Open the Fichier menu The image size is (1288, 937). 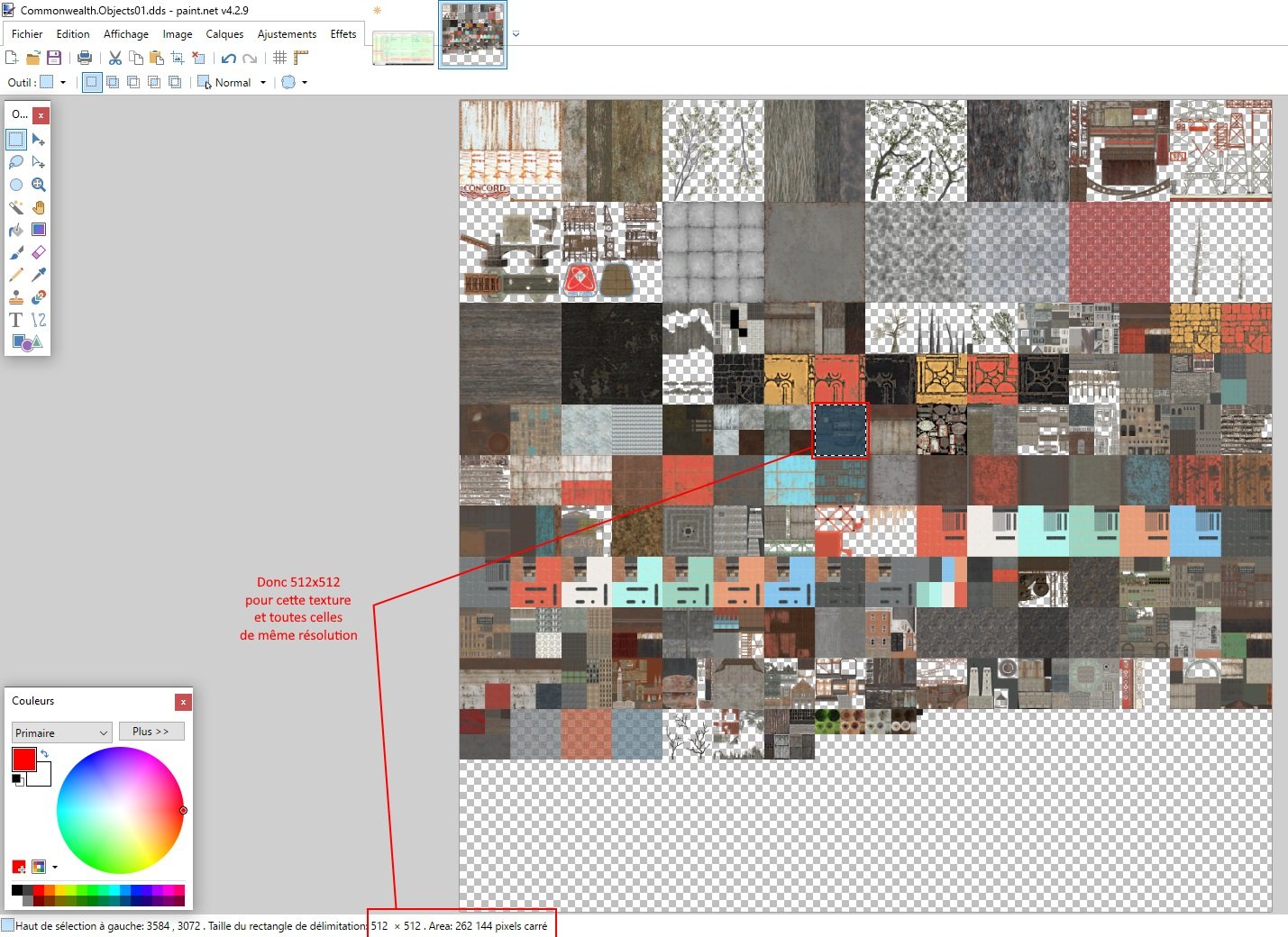(27, 34)
